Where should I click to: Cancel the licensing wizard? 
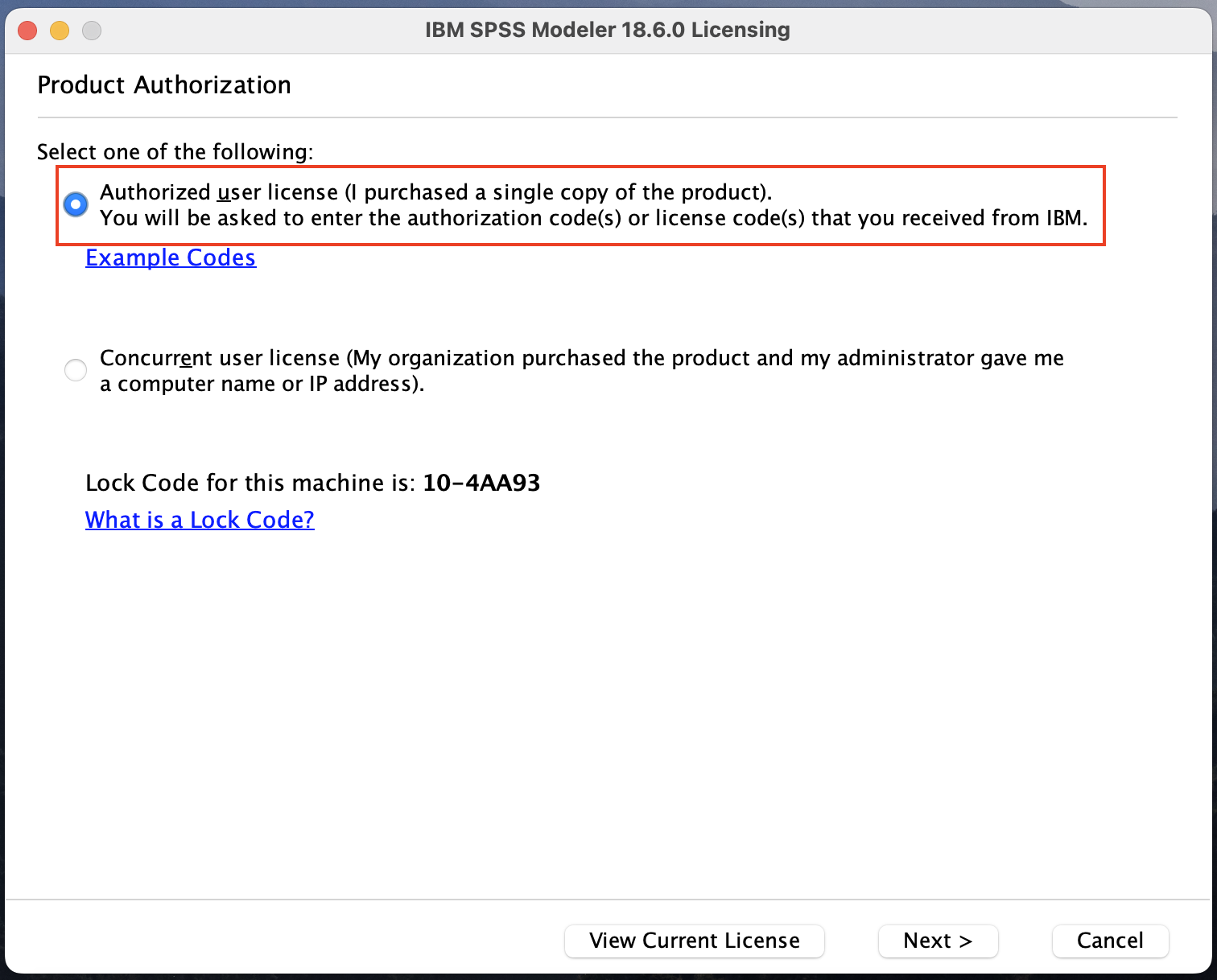[1111, 941]
